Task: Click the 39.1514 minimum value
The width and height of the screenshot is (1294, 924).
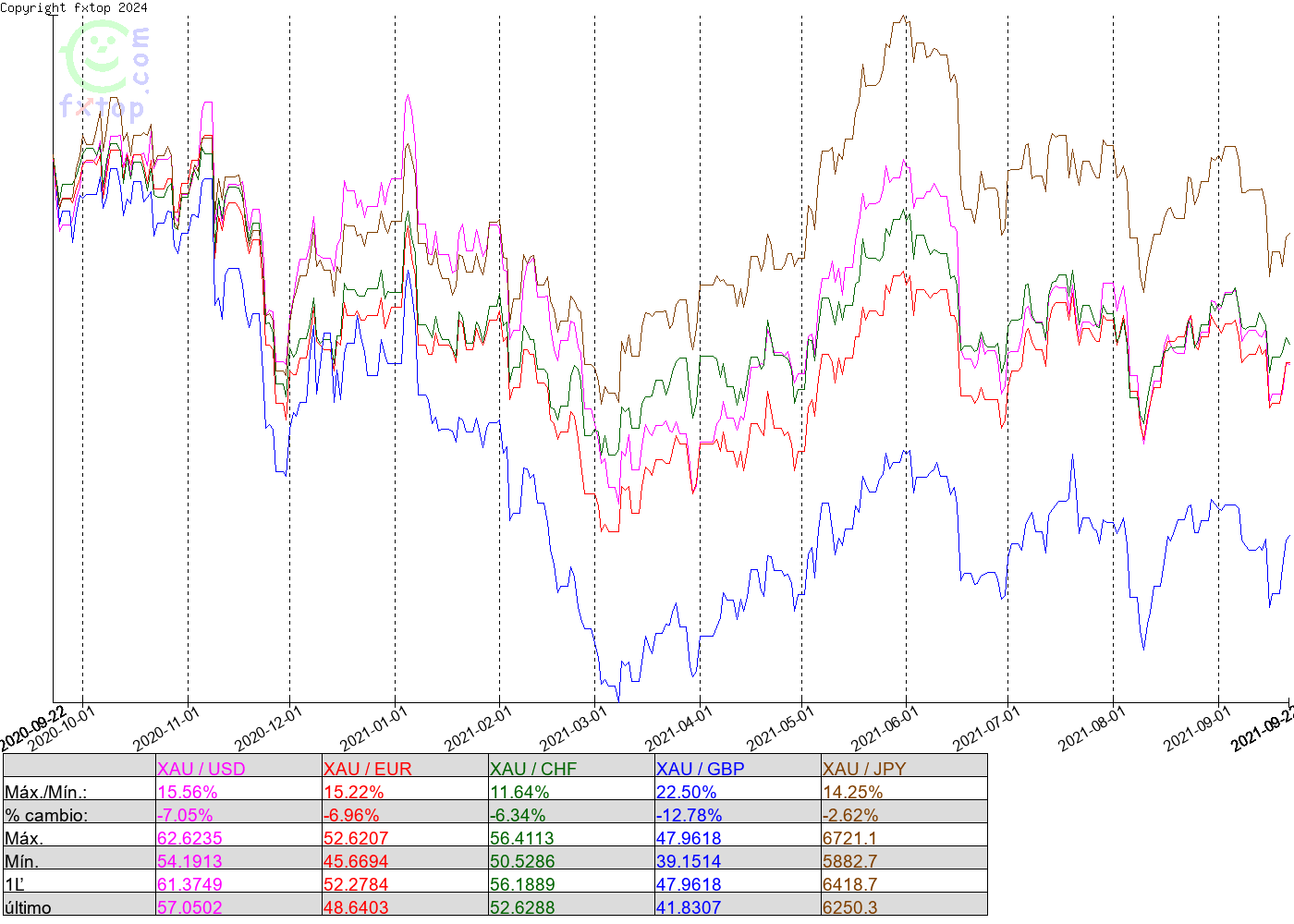Action: tap(689, 862)
